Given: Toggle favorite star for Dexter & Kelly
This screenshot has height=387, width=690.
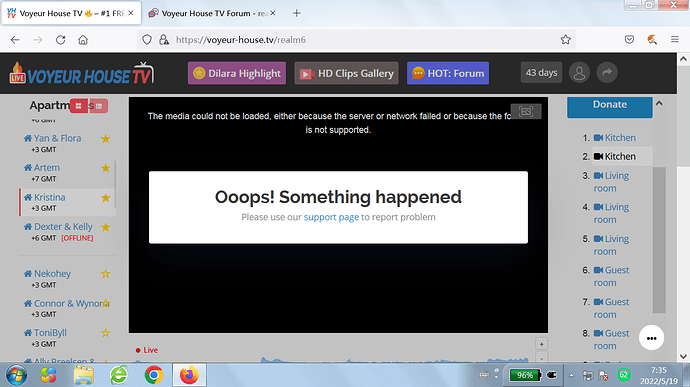Looking at the screenshot, I should pos(106,227).
